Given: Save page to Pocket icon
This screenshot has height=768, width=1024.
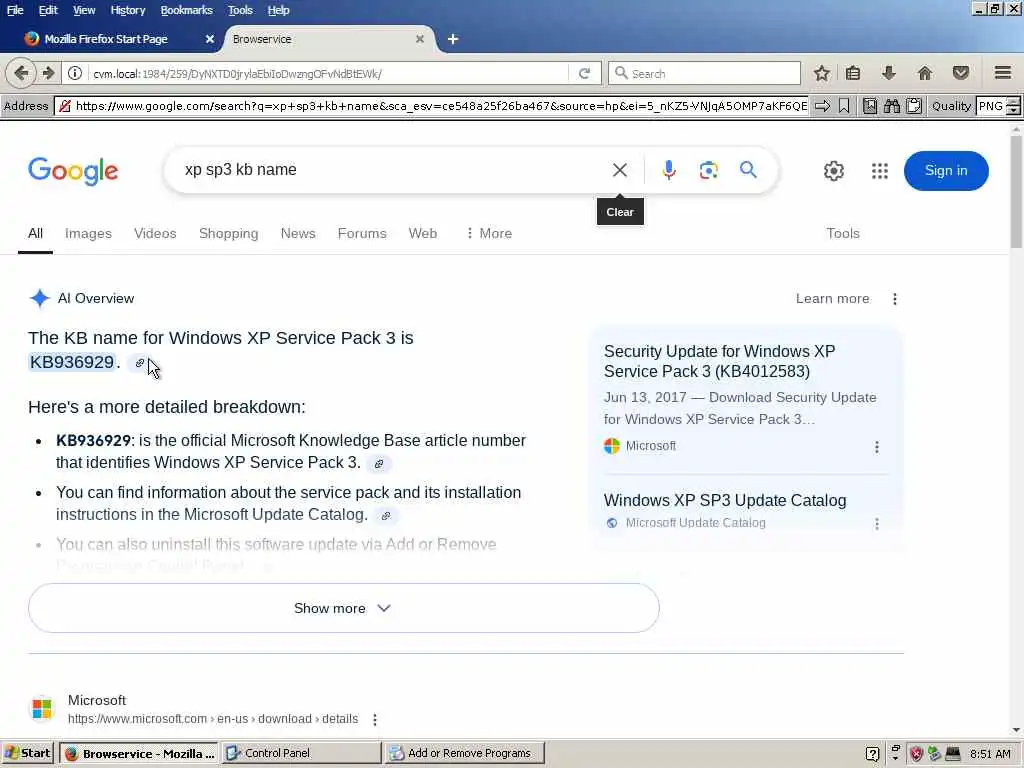Looking at the screenshot, I should [x=960, y=73].
